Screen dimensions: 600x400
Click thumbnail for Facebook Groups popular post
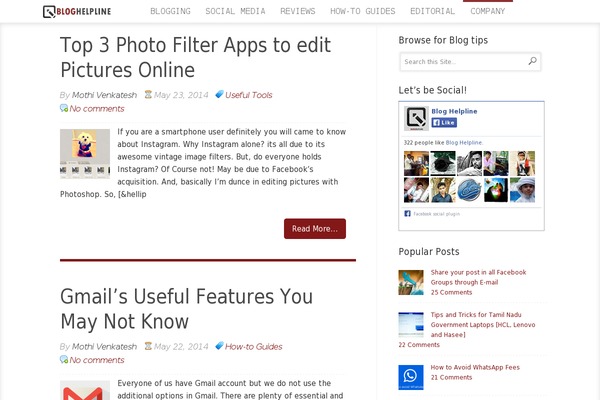point(411,282)
